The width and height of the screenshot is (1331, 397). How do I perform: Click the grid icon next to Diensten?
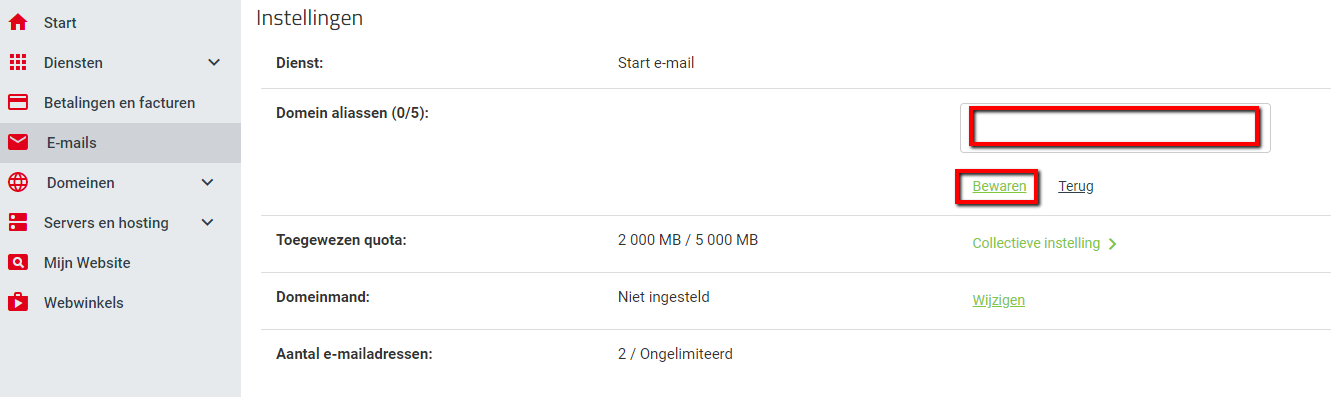(17, 62)
